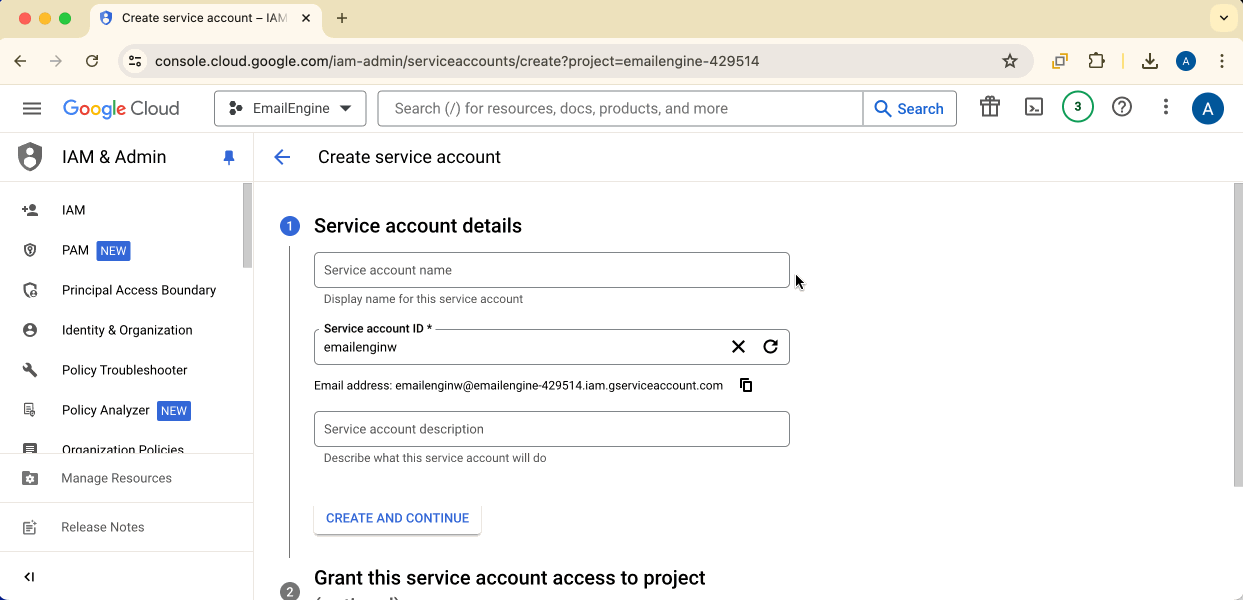Image resolution: width=1243 pixels, height=600 pixels.
Task: Open the browser tab search chevron
Action: (x=1223, y=17)
